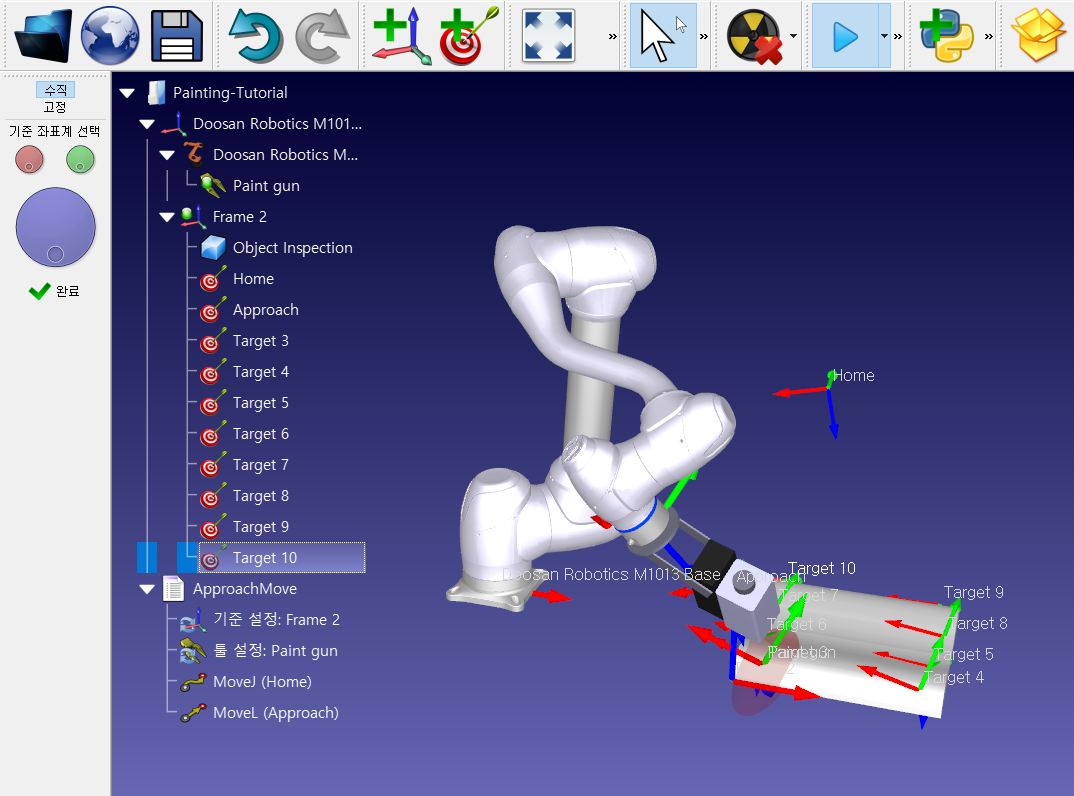1074x796 pixels.
Task: Click the Undo arrow icon
Action: point(255,35)
